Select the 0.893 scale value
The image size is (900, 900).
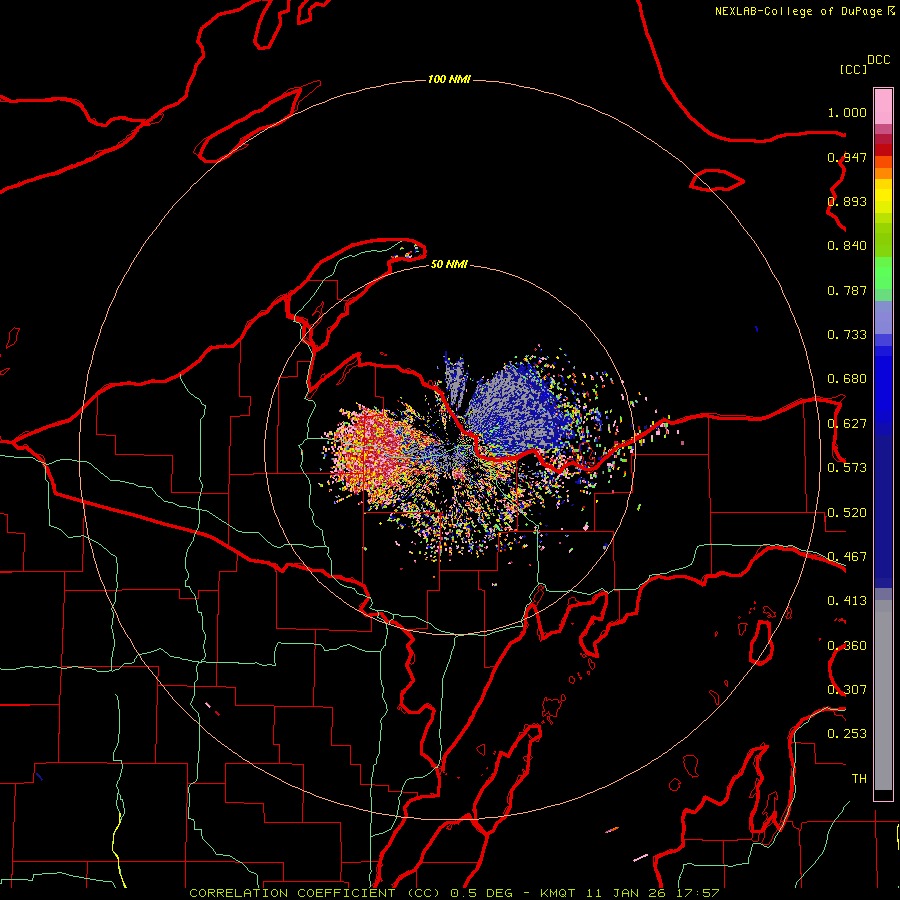(x=847, y=201)
